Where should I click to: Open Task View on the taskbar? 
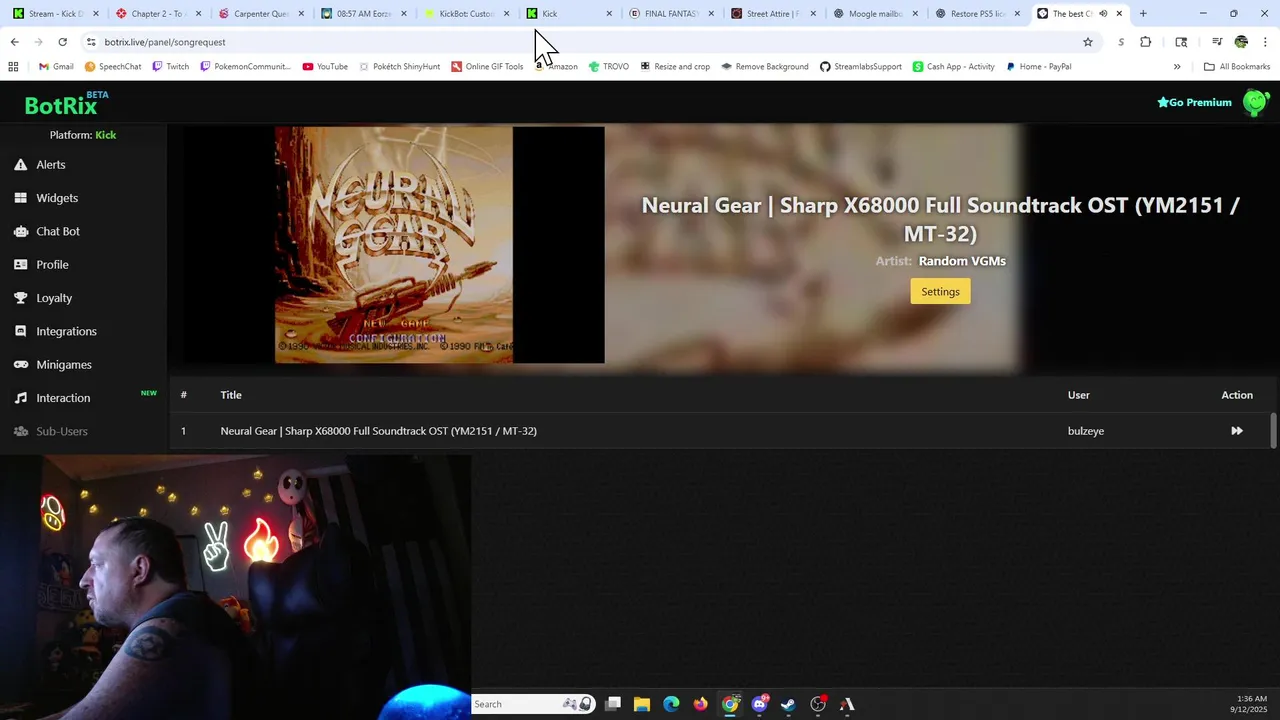point(613,704)
